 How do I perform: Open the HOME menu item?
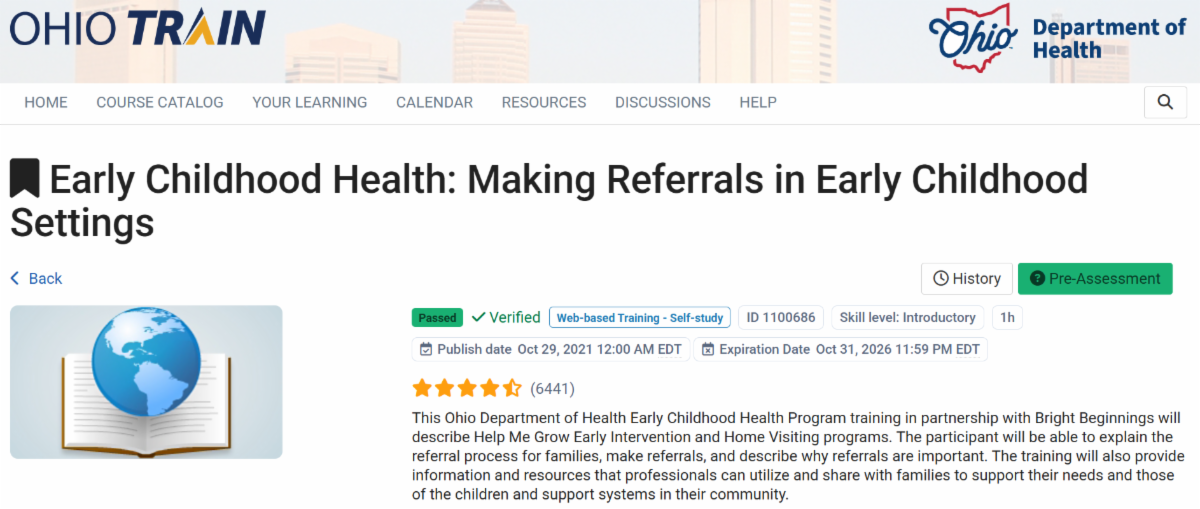point(46,102)
